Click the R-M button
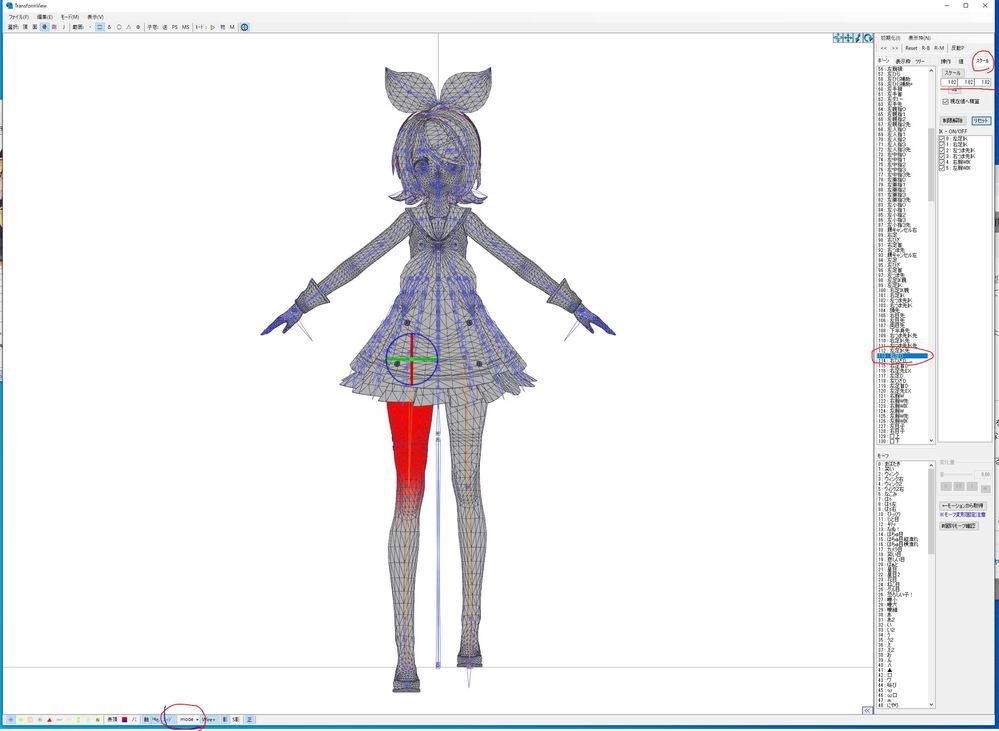Viewport: 999px width, 731px height. click(938, 48)
